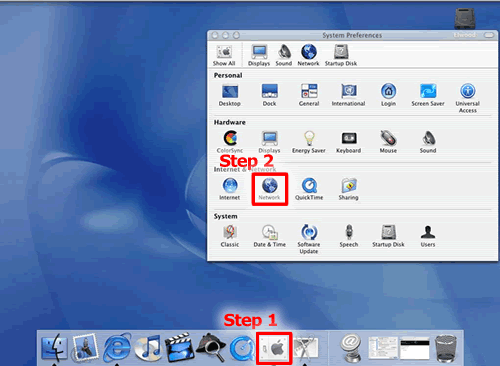
Task: Restore the minimized terminal window in Dock
Action: [x=415, y=349]
